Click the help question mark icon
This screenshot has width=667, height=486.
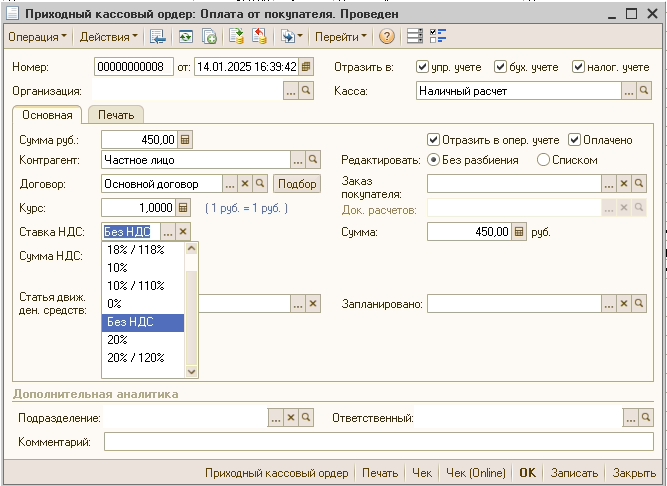pyautogui.click(x=387, y=37)
